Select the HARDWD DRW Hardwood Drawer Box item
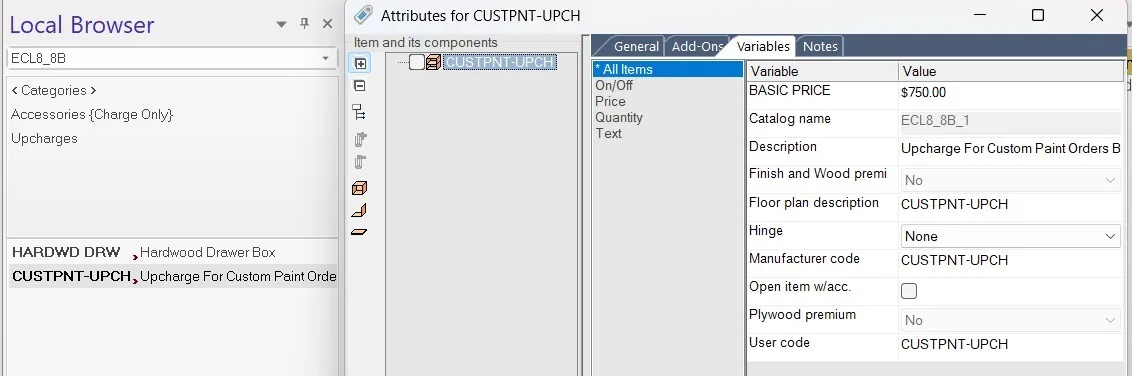The height and width of the screenshot is (376, 1132). click(173, 253)
